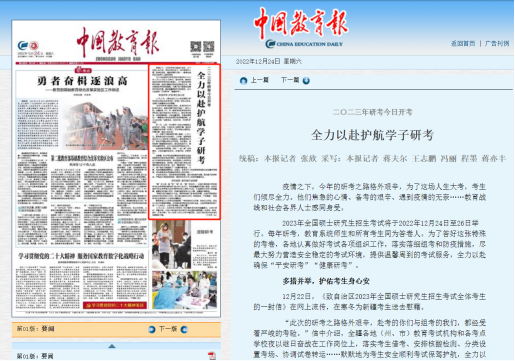The width and height of the screenshot is (515, 361).
Task: Open the 勇者奋楫逐浪高 headline article on newspaper
Action: (82, 81)
